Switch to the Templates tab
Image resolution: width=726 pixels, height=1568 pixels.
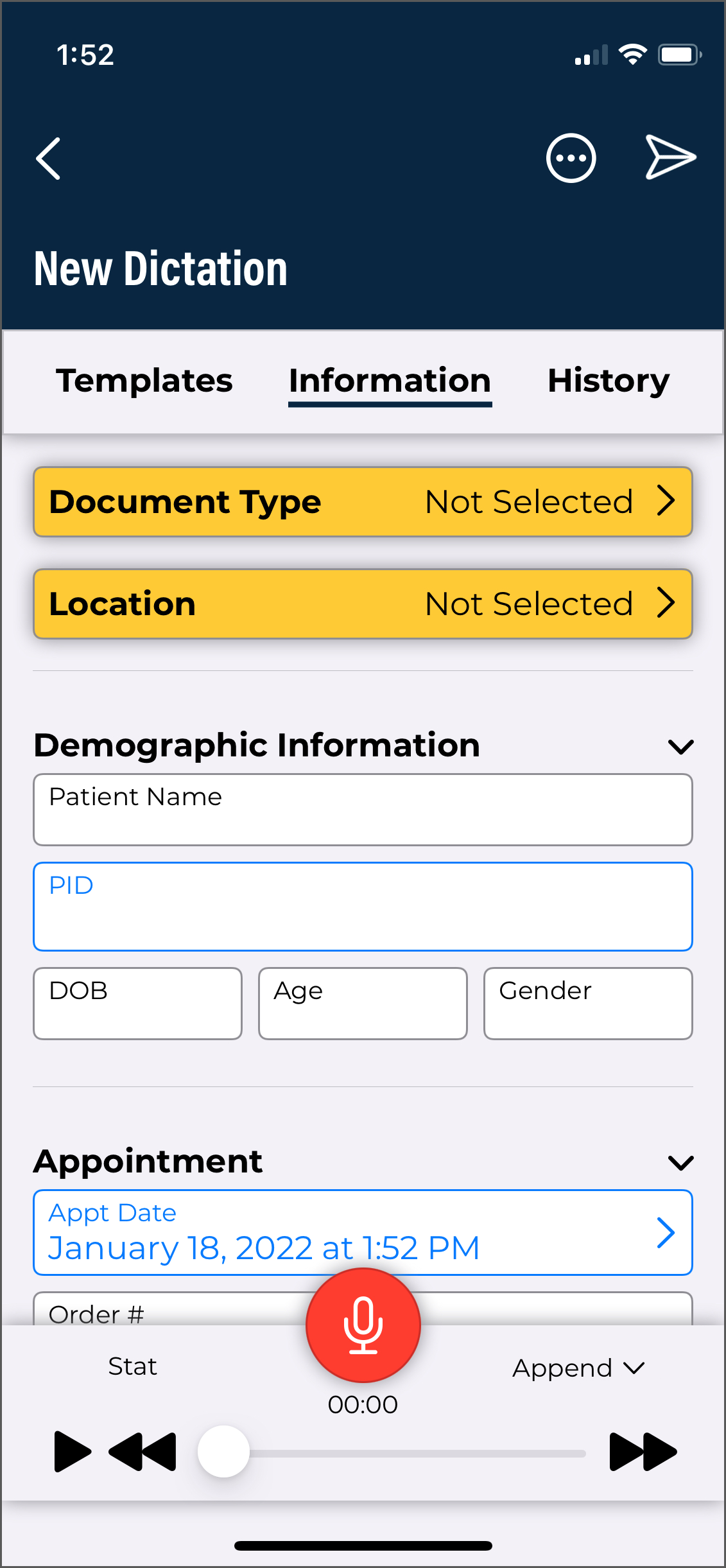(x=144, y=381)
